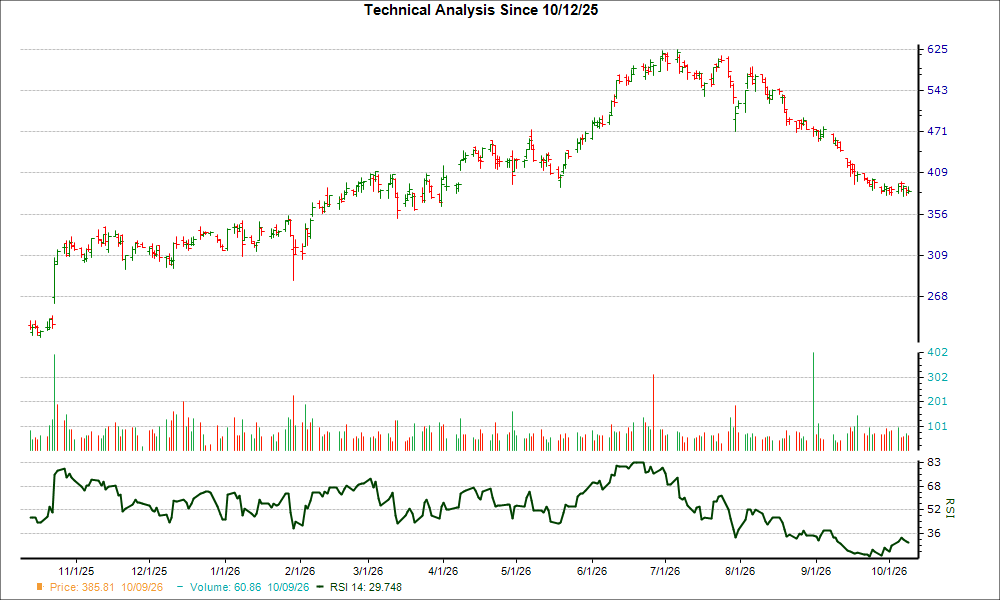Click the 1/1/26 date label
This screenshot has width=1000, height=600.
tap(225, 571)
